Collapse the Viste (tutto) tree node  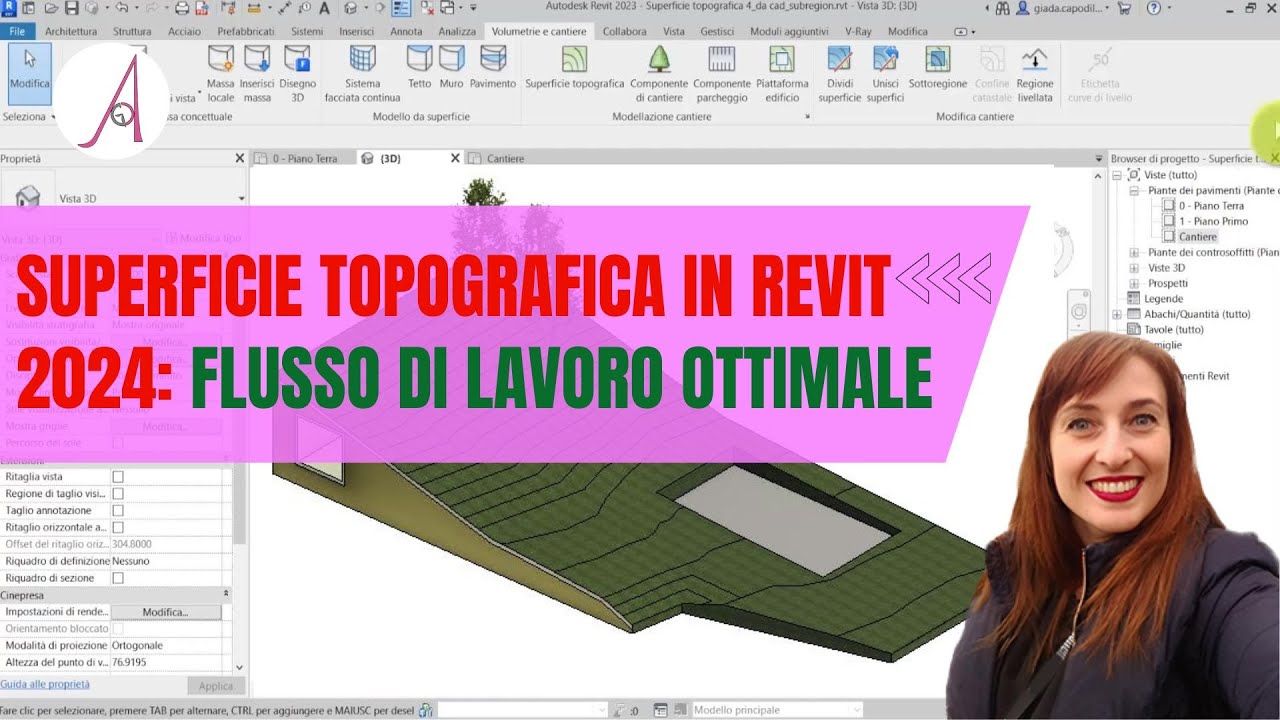[1119, 175]
